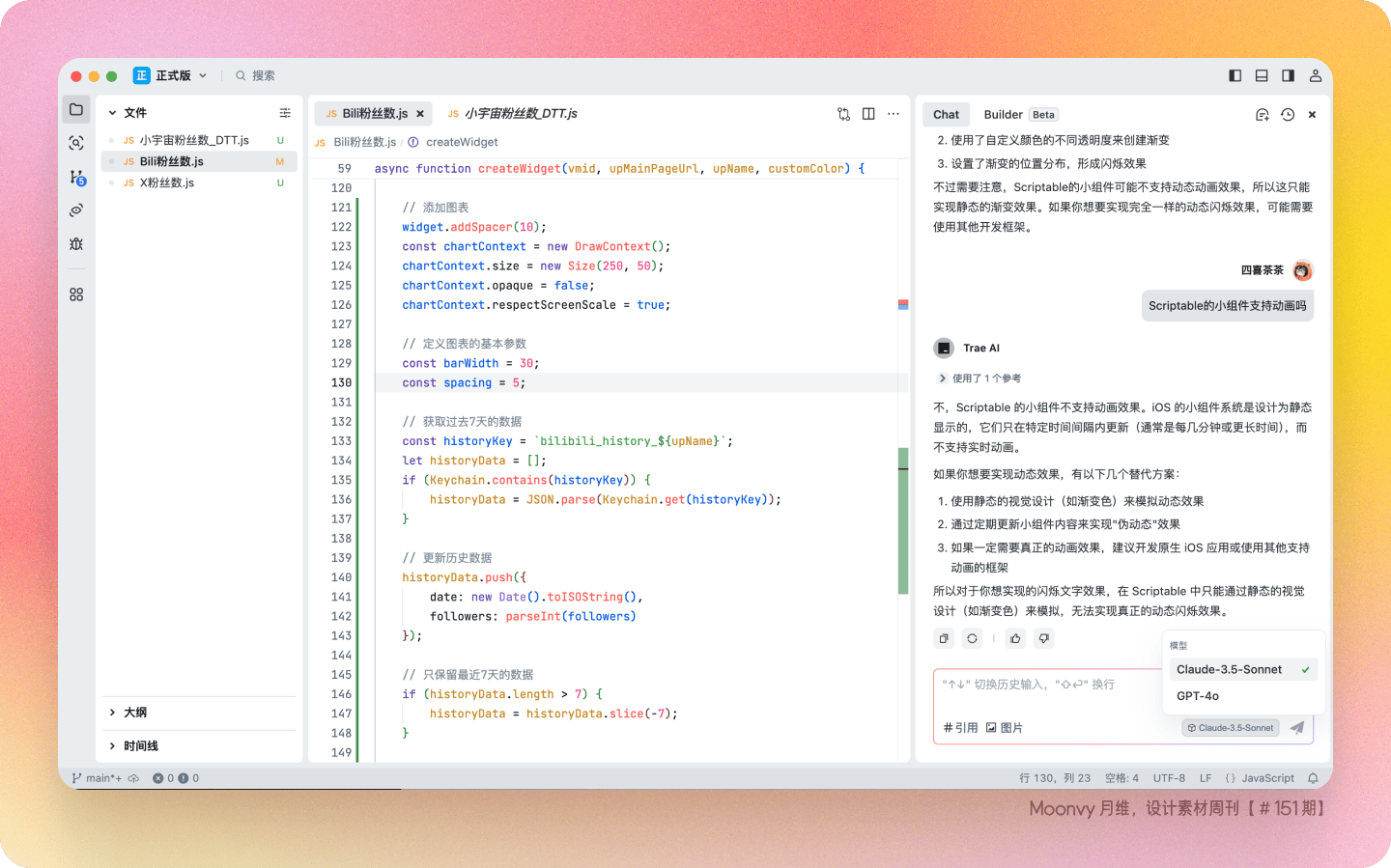Select the Bili粉丝数.js editor tab

[x=372, y=114]
